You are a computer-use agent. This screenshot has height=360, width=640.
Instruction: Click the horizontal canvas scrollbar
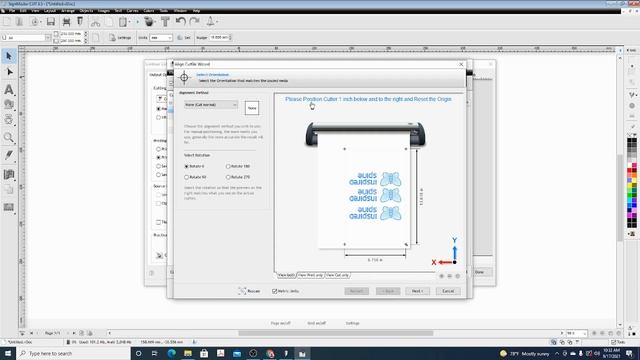point(336,333)
